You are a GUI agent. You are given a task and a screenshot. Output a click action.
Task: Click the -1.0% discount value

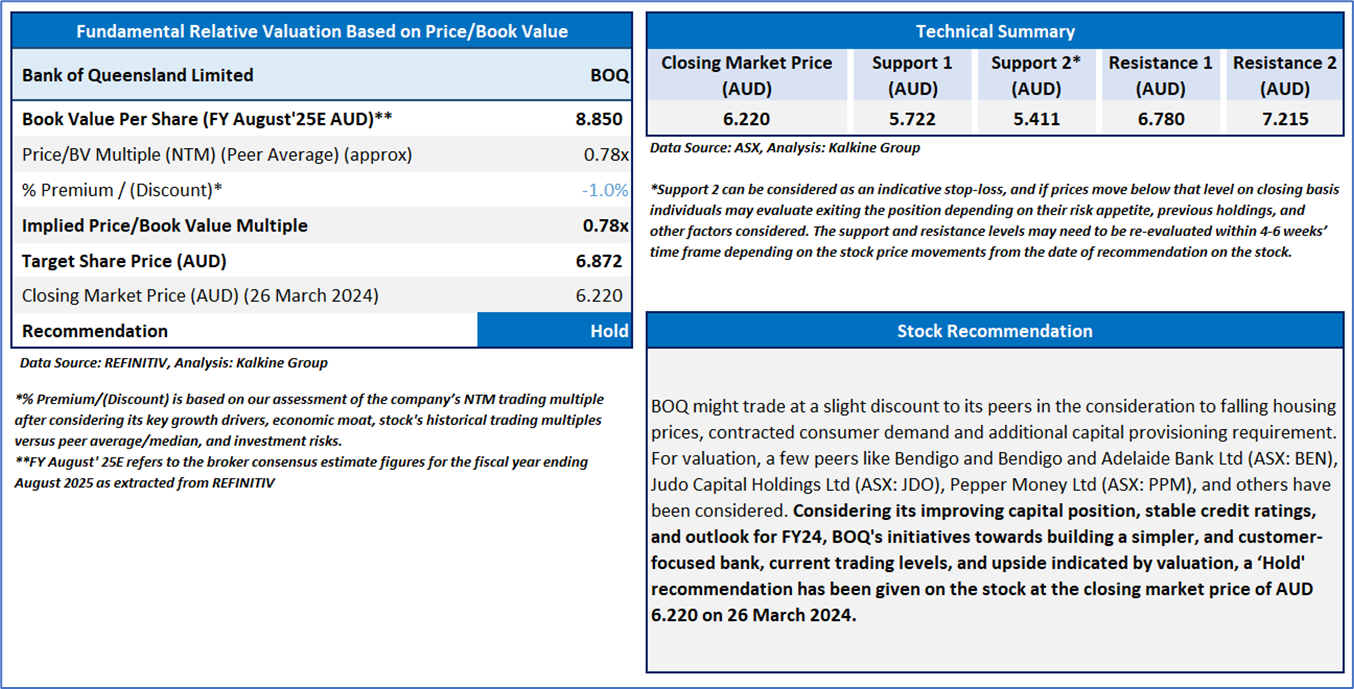pos(605,190)
